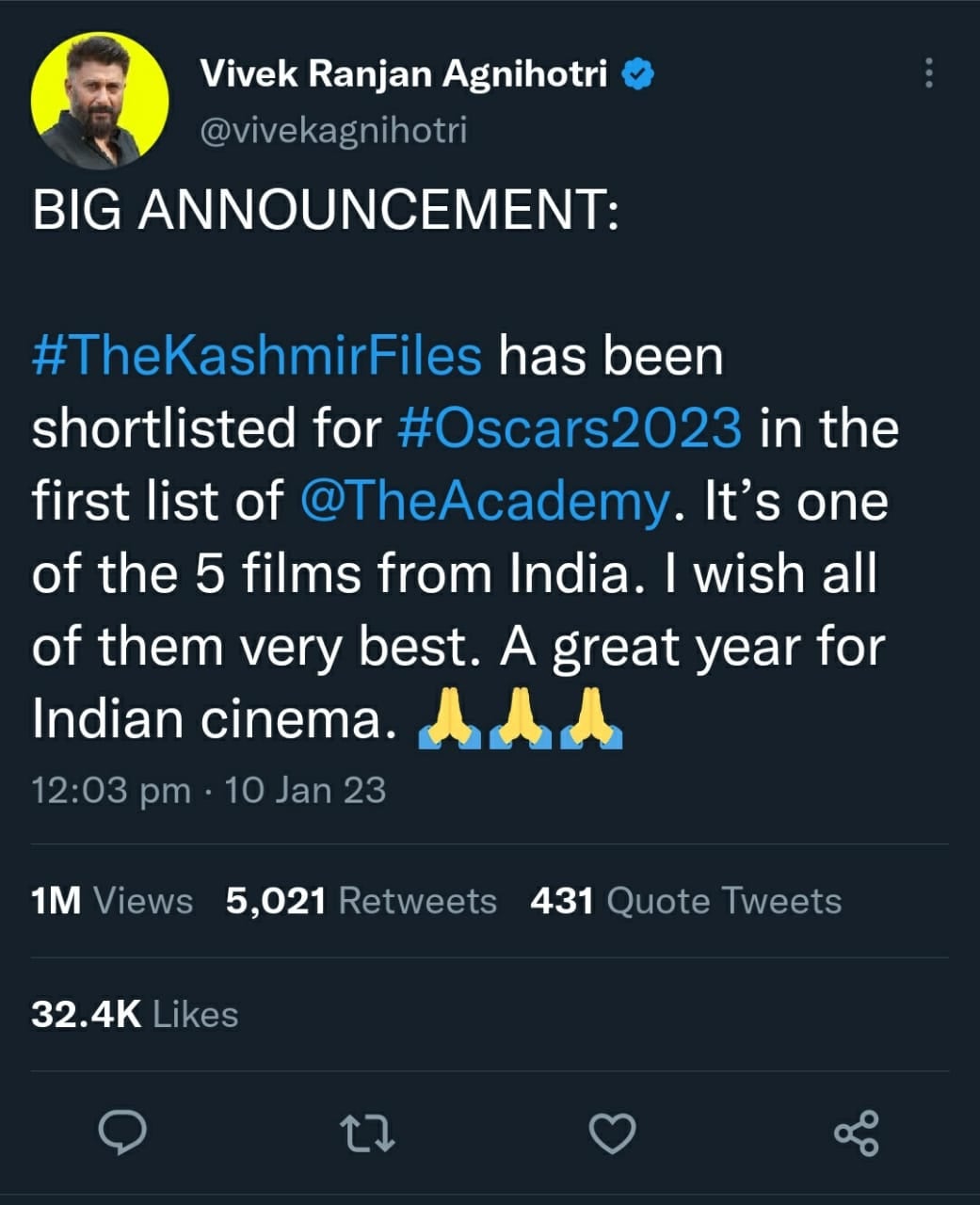Open the 431 Quote Tweets list
980x1205 pixels.
click(685, 901)
